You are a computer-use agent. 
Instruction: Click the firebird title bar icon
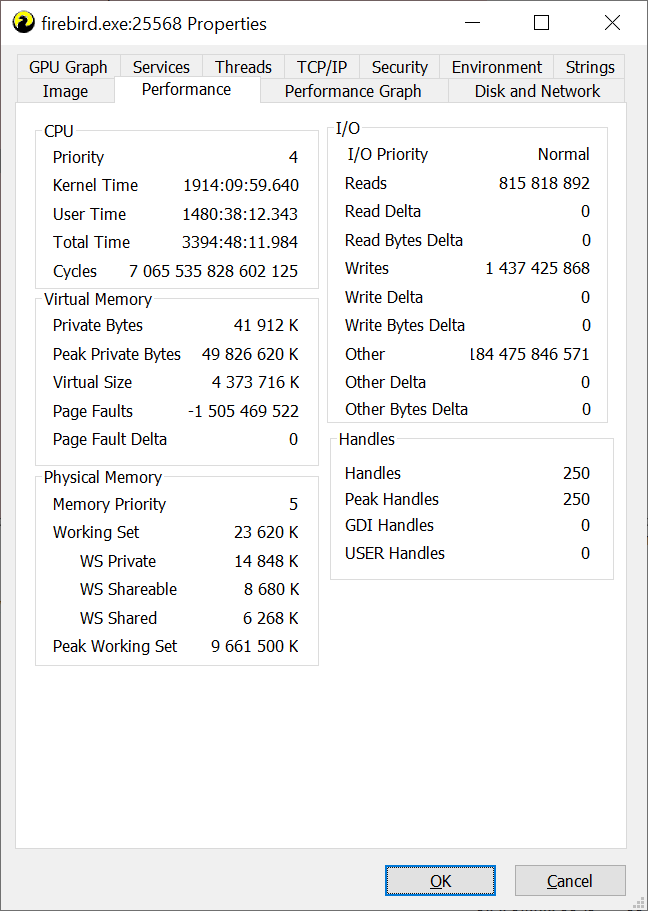click(x=23, y=23)
